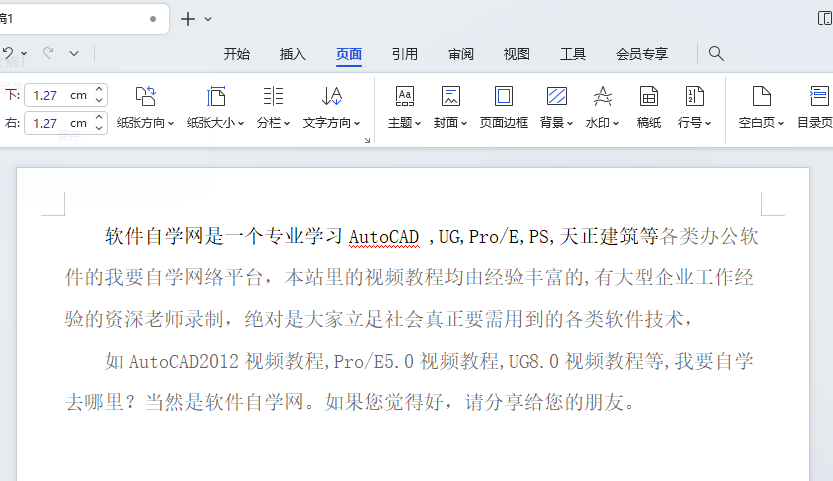The image size is (833, 481).
Task: Expand the 封面 dropdown label
Action: pyautogui.click(x=450, y=123)
